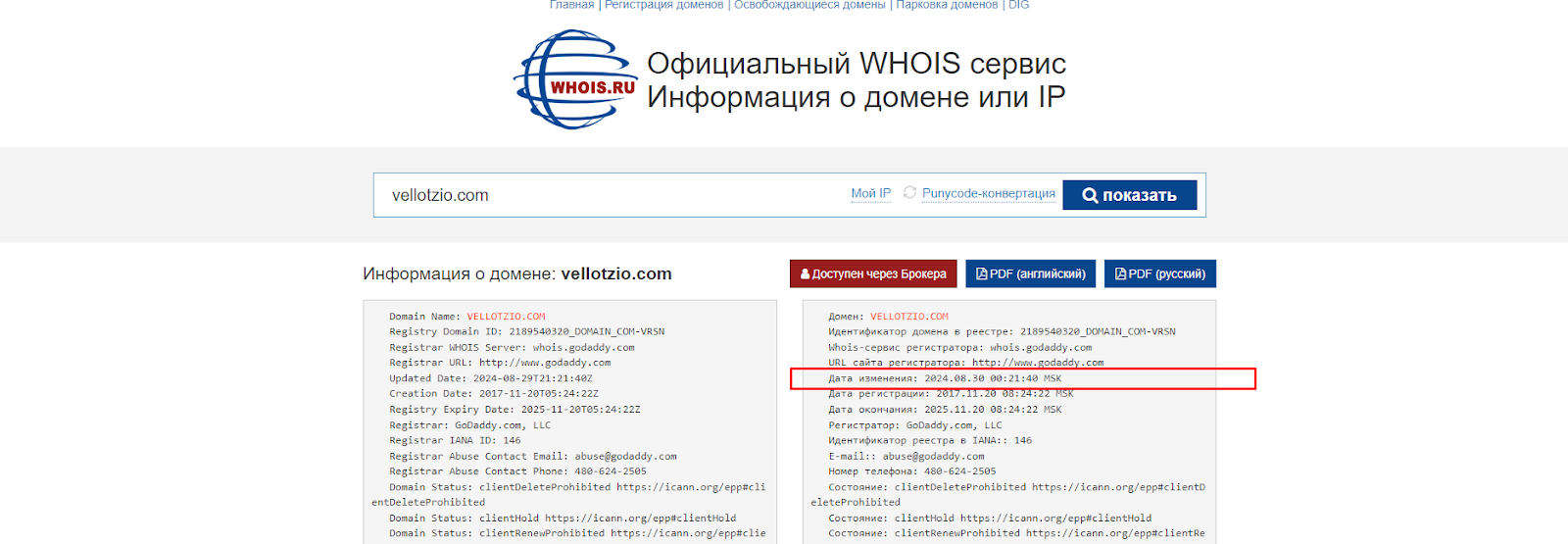Select the Registry Domain ID line

[526, 331]
